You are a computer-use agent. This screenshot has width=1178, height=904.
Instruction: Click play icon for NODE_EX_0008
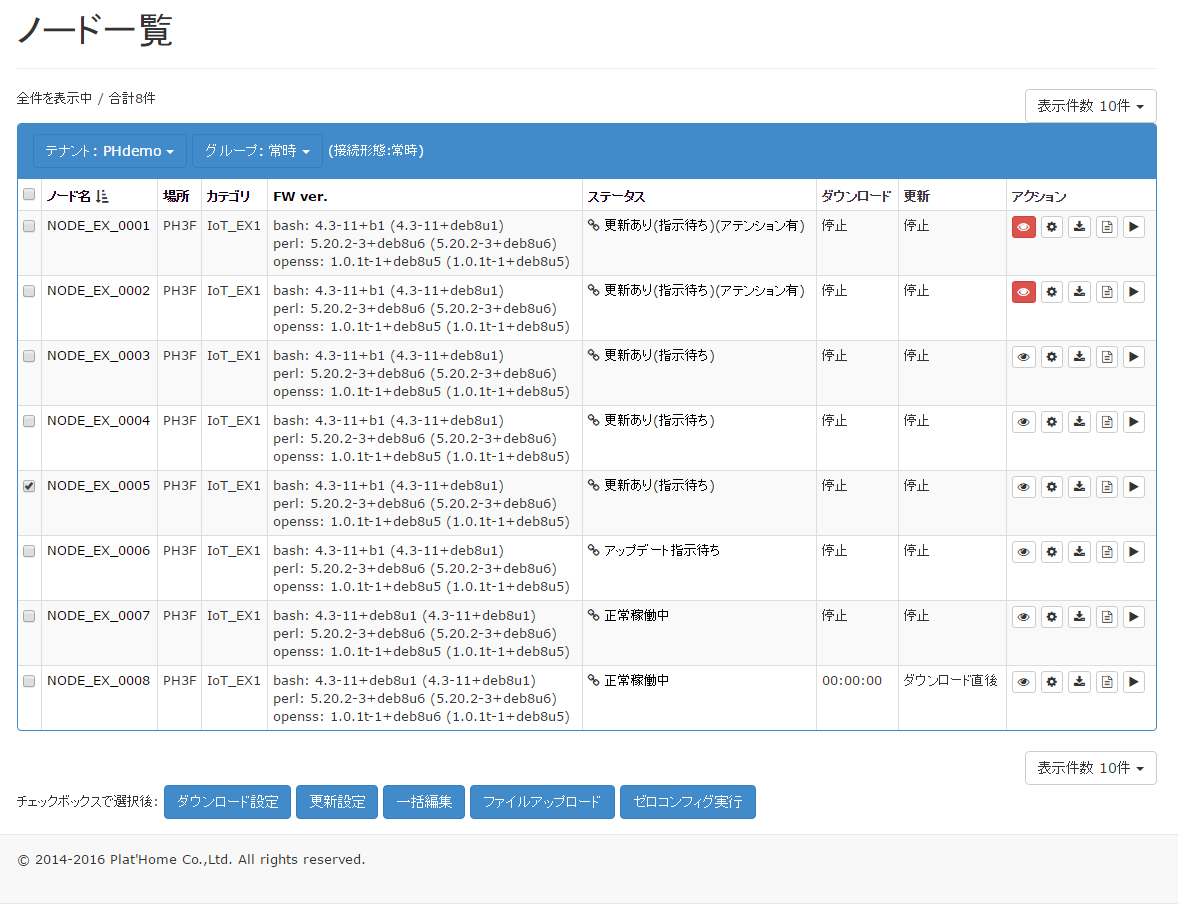pyautogui.click(x=1134, y=682)
